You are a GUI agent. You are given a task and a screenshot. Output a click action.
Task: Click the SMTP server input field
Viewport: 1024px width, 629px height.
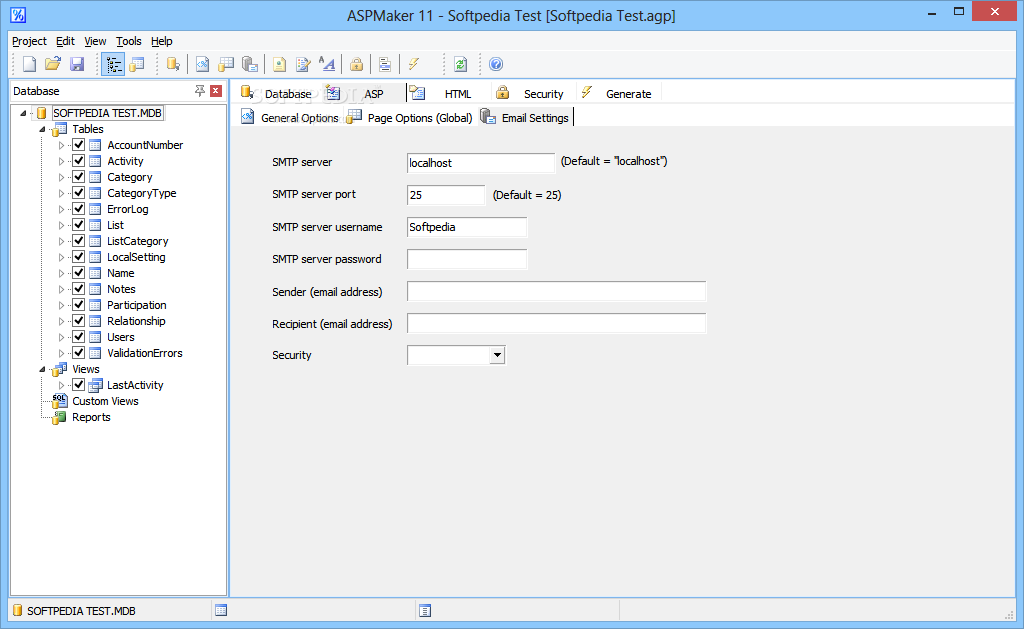click(x=481, y=163)
